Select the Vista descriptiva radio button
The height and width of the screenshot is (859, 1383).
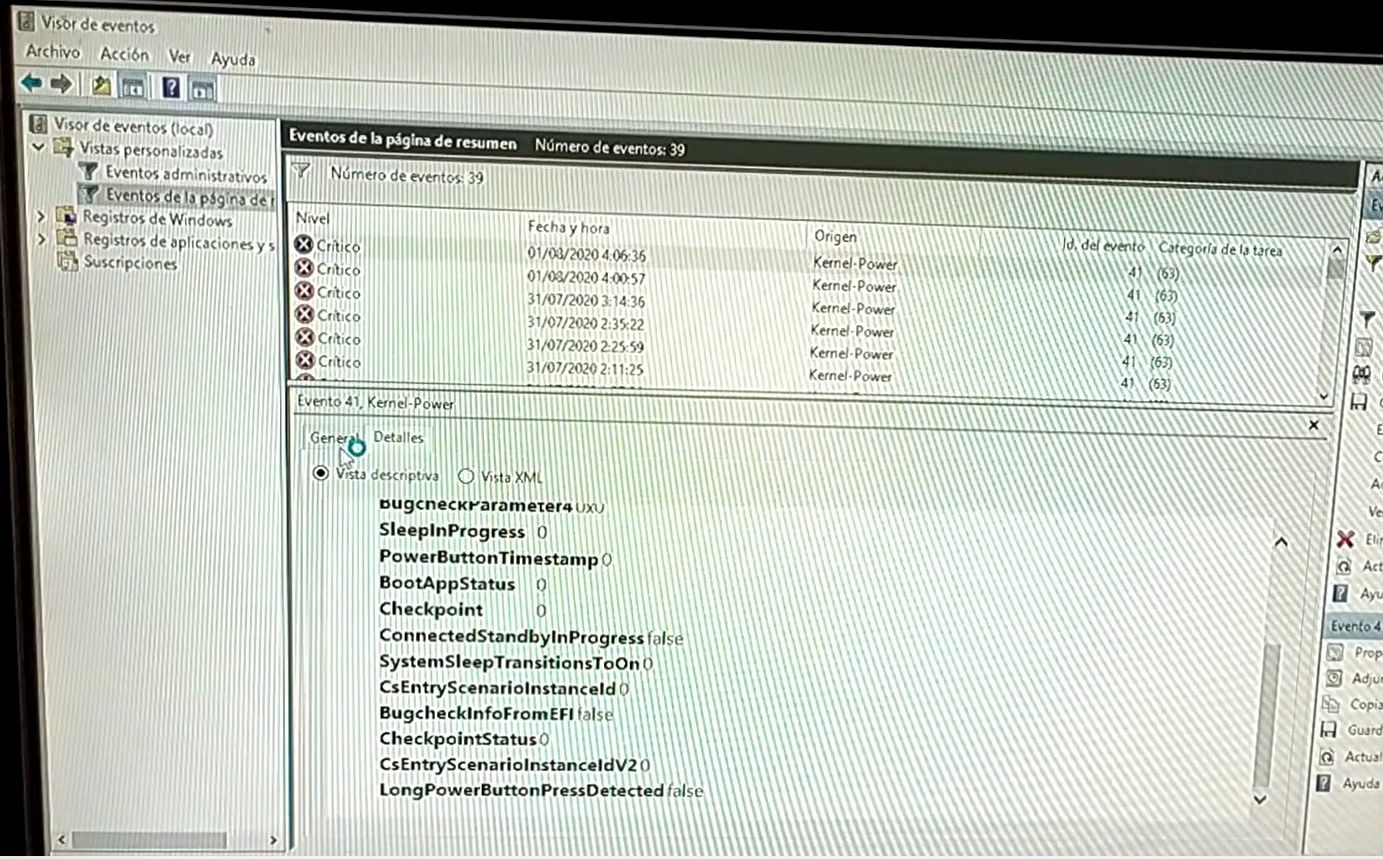click(x=320, y=473)
